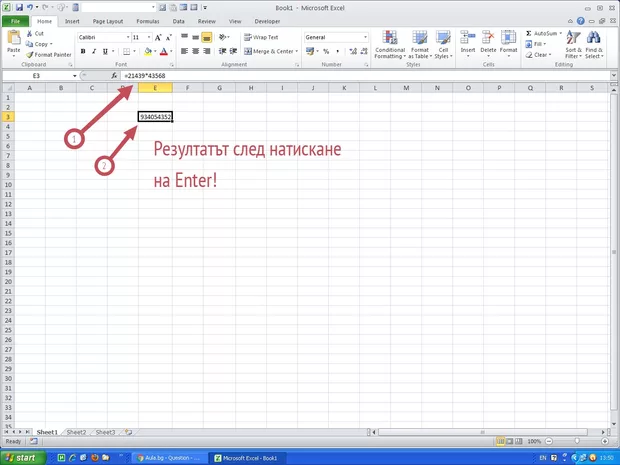This screenshot has height=465, width=620.
Task: Toggle Bold formatting
Action: coord(83,51)
